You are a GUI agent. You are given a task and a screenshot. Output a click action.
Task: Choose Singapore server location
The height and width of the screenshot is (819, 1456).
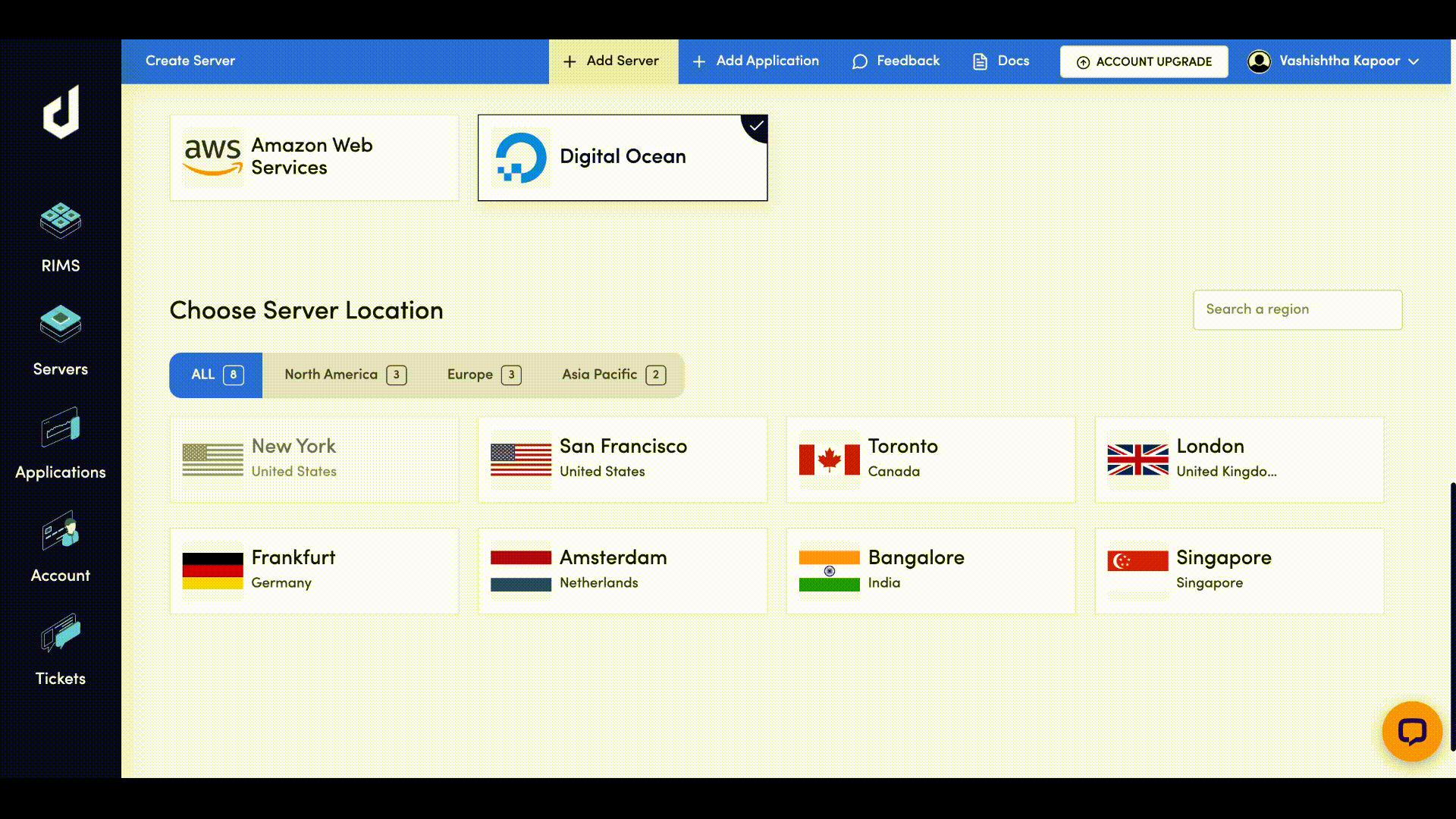pos(1239,571)
